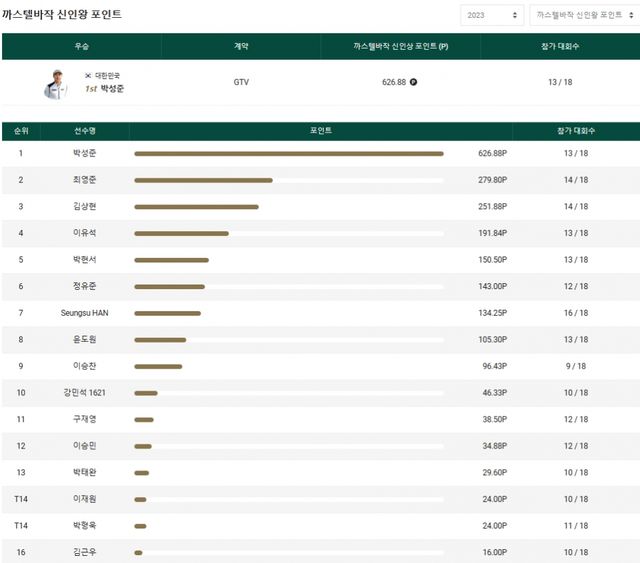Viewport: 640px width, 563px height.
Task: Click the 순위 column header
Action: pyautogui.click(x=21, y=131)
